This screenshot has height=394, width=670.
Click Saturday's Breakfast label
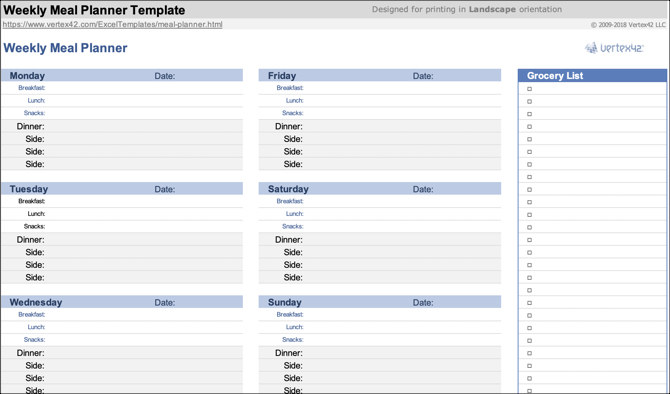click(290, 201)
